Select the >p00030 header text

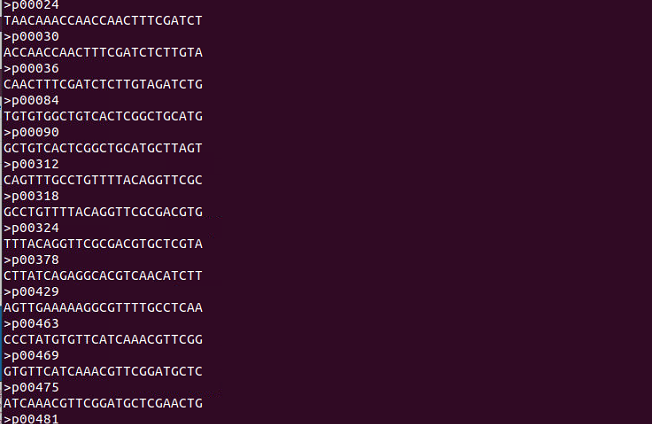31,37
